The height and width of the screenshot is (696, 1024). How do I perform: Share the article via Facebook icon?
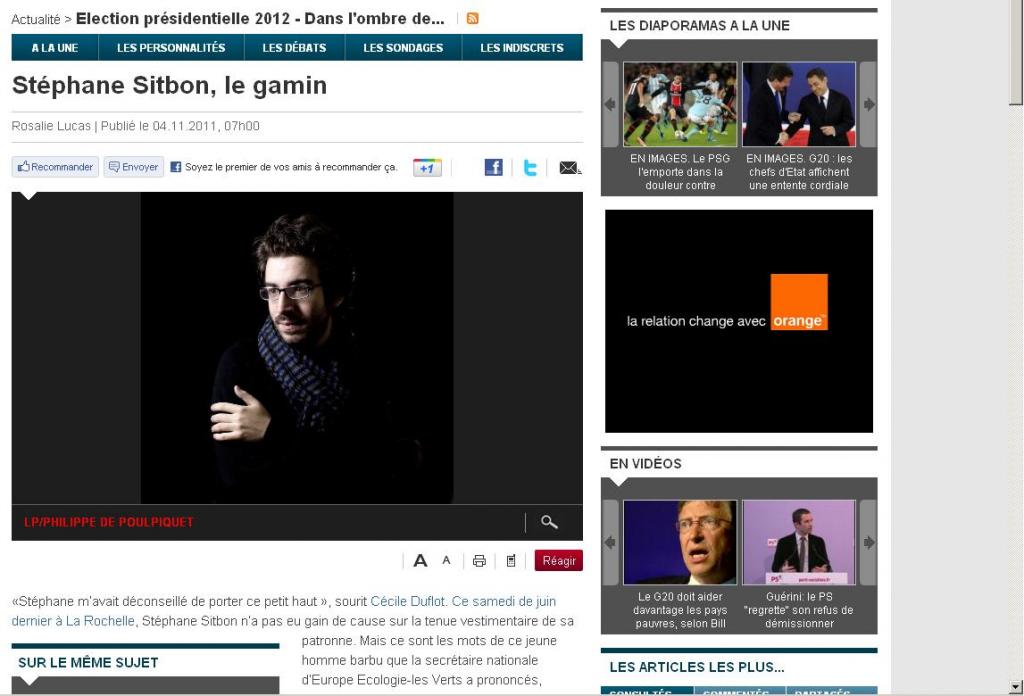point(493,168)
